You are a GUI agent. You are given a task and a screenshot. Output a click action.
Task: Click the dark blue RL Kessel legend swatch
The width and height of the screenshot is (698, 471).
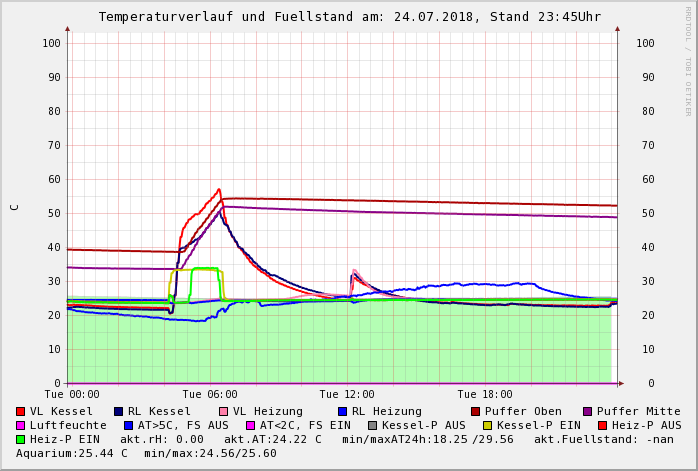click(x=118, y=411)
